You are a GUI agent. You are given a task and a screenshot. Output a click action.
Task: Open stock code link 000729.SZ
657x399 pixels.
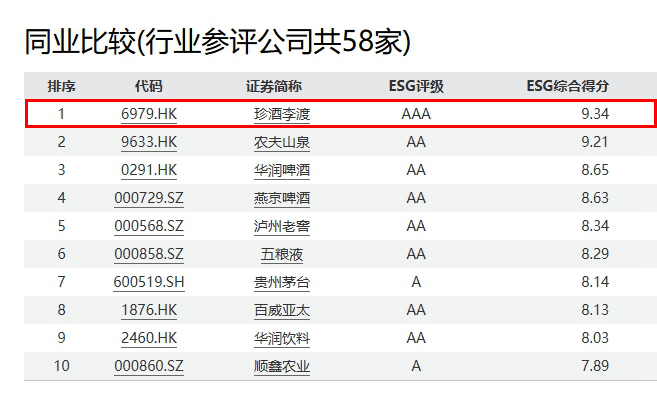[149, 198]
